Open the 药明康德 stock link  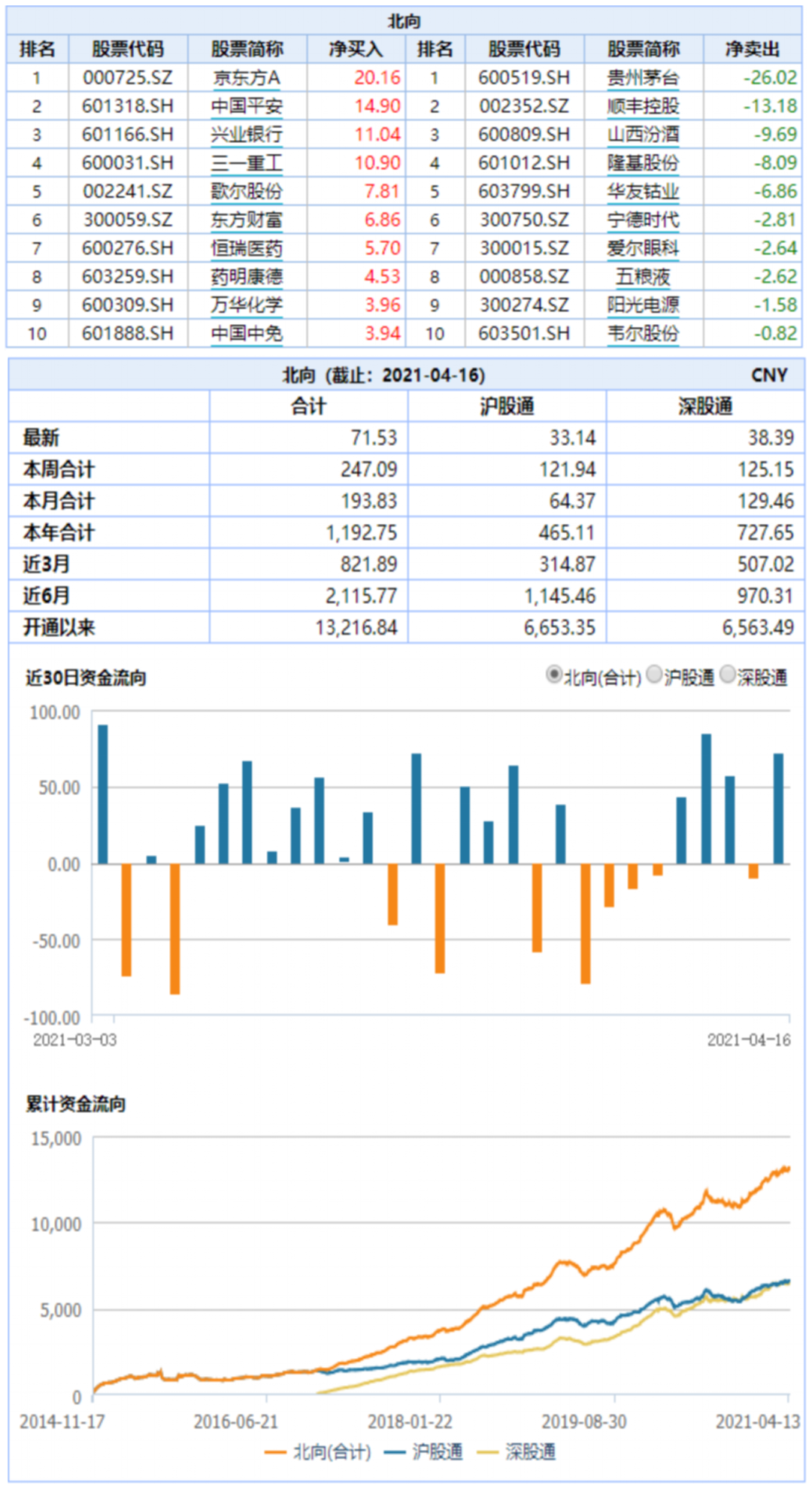point(247,277)
